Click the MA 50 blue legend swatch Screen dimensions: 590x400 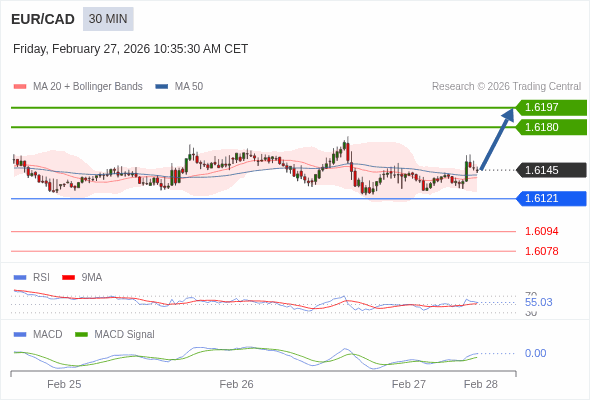[x=162, y=87]
